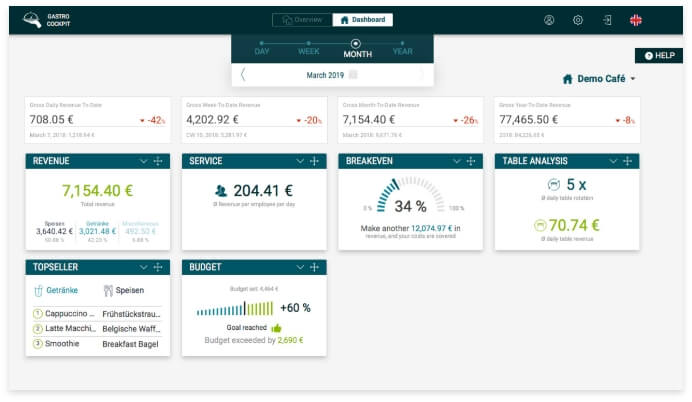Viewport: 692px width, 402px height.
Task: Select the YEAR time range option
Action: coord(402,51)
